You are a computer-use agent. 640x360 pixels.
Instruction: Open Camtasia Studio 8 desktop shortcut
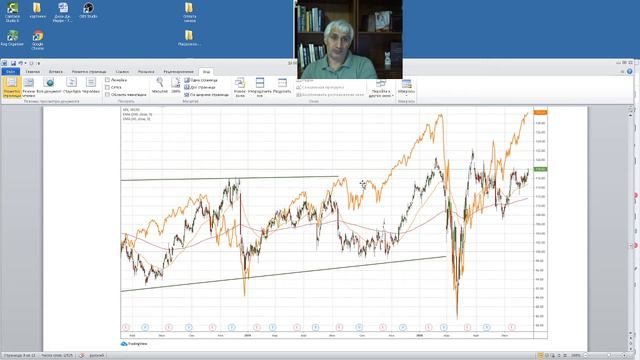click(12, 12)
